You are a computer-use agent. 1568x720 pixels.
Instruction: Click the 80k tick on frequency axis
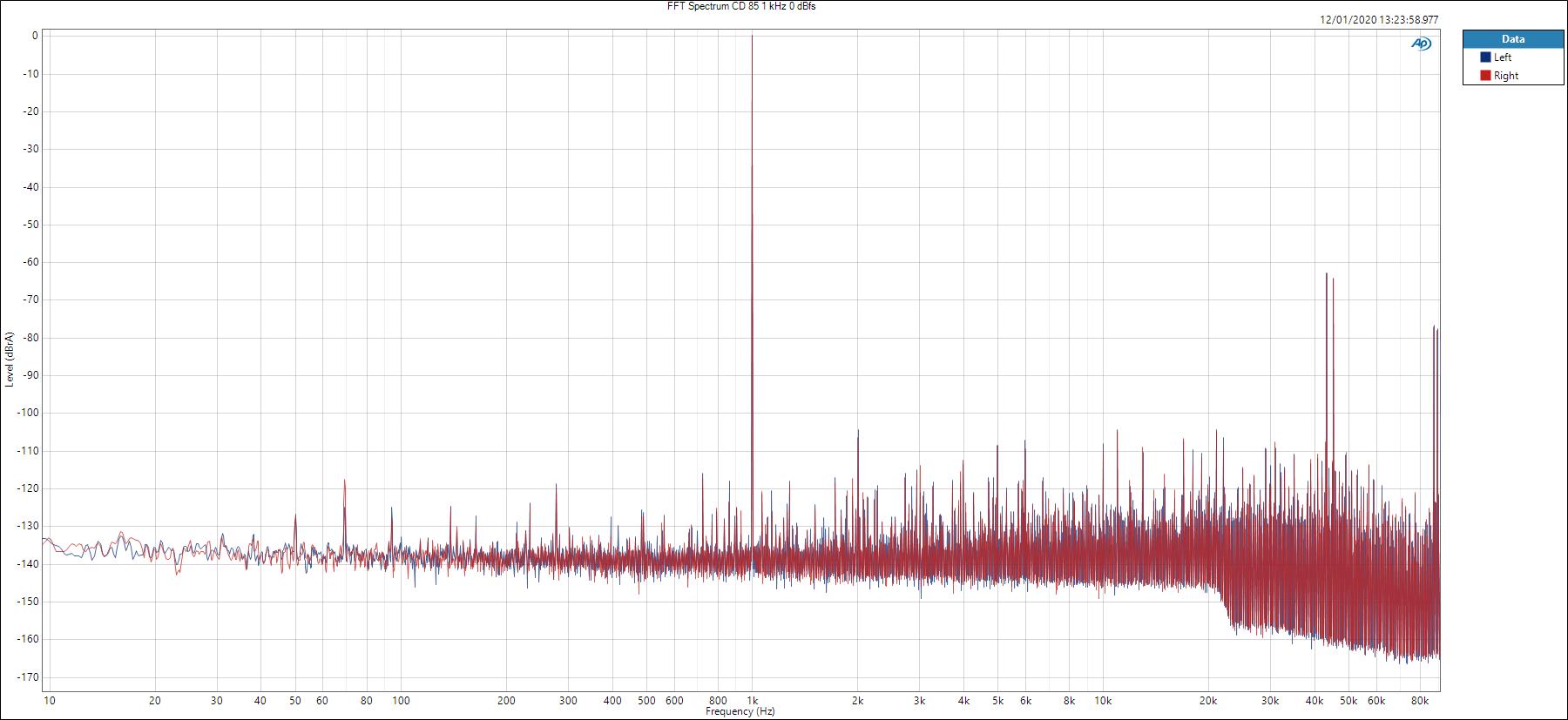pyautogui.click(x=1419, y=700)
